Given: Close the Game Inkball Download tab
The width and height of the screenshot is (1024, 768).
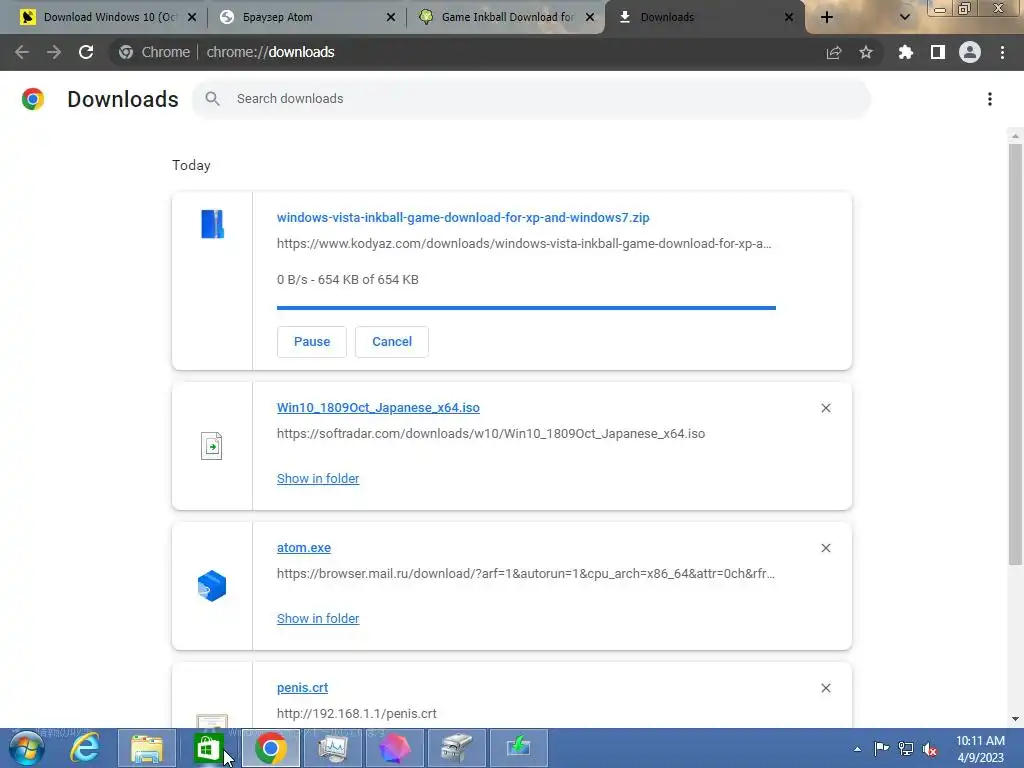Looking at the screenshot, I should [x=590, y=17].
